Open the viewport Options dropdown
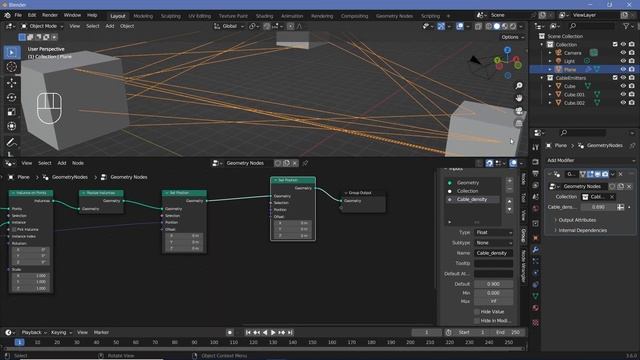 click(512, 37)
